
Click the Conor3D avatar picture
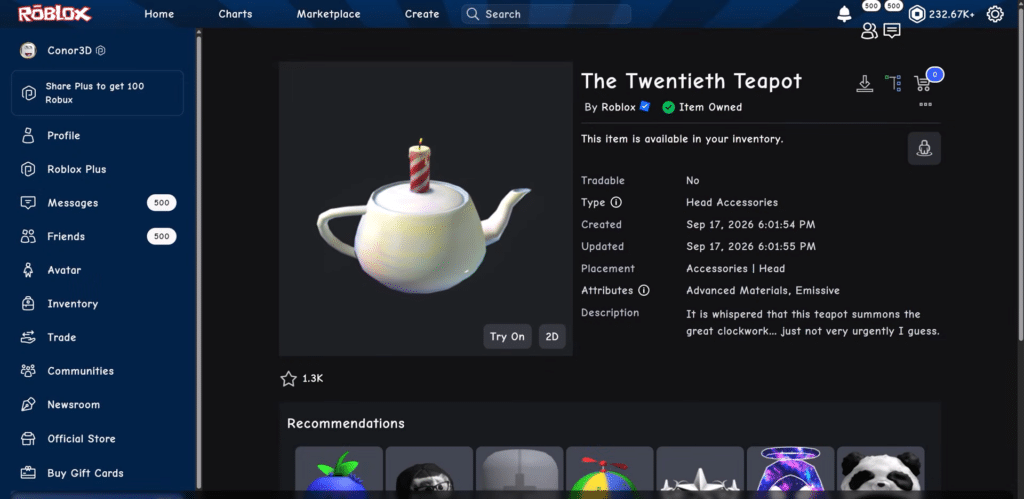[x=28, y=50]
